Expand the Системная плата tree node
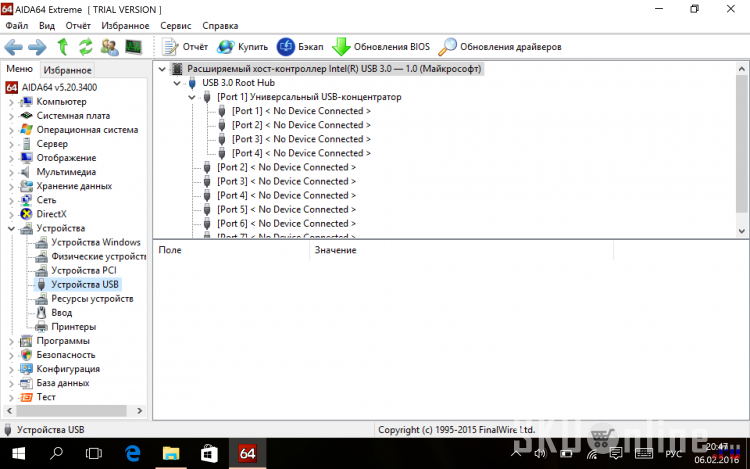The width and height of the screenshot is (750, 469). tap(11, 116)
